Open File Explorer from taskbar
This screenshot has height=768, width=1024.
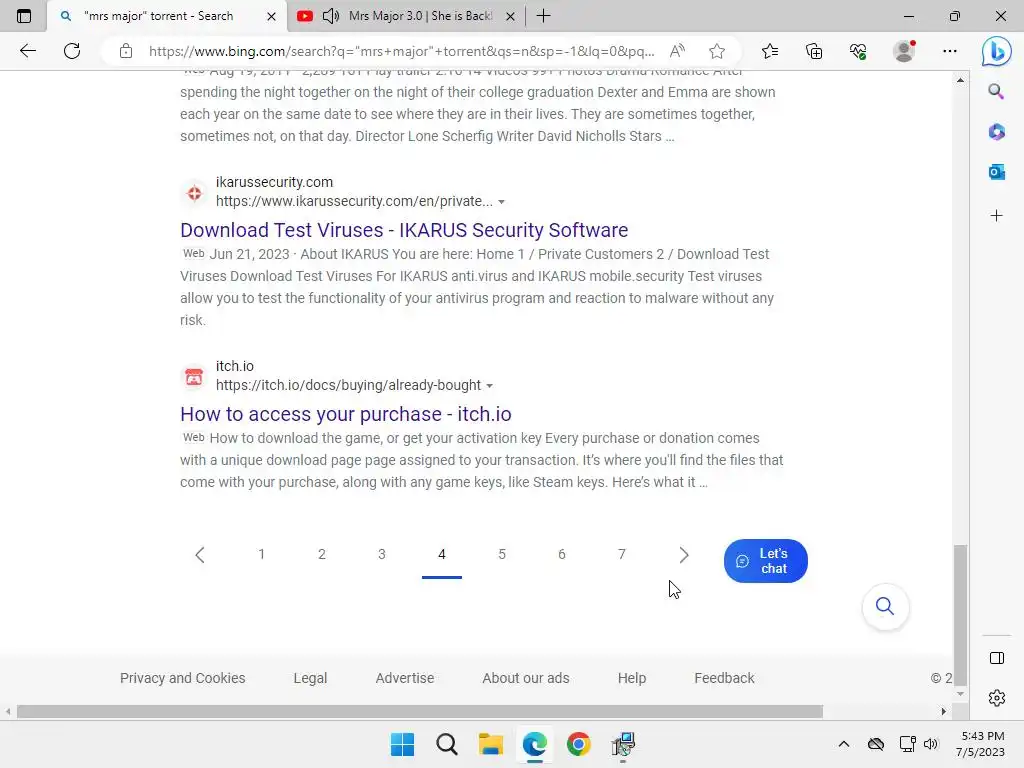tap(490, 744)
